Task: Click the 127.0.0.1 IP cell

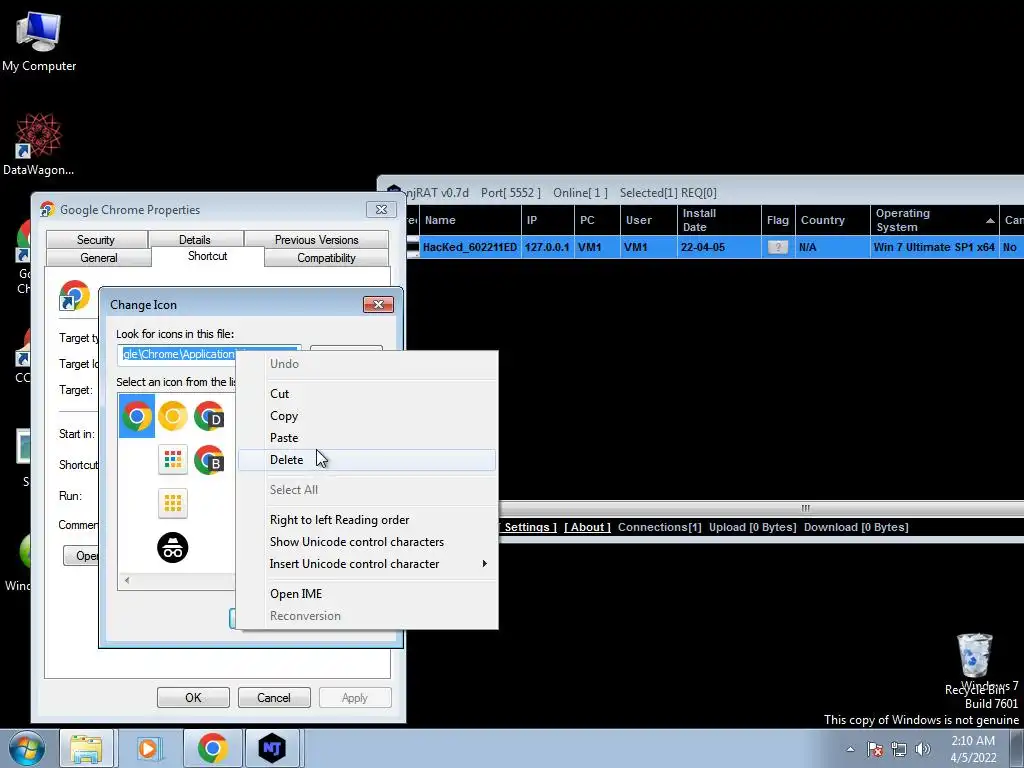Action: pos(547,248)
